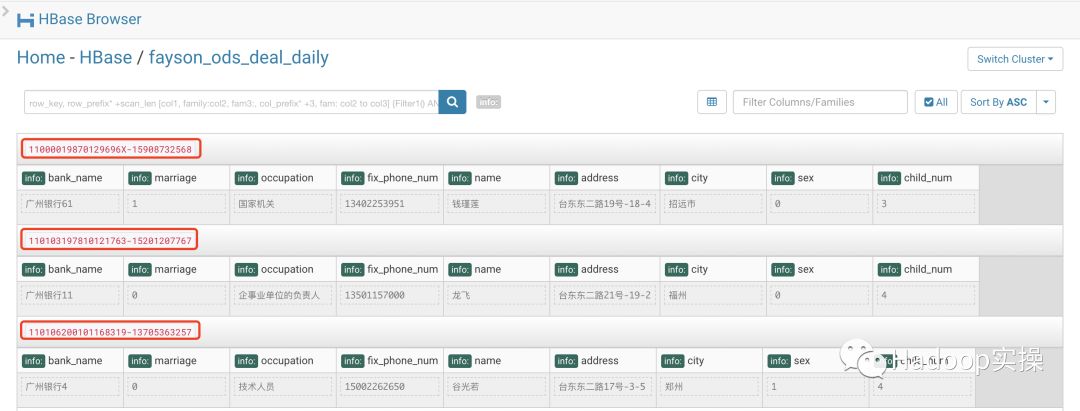Viewport: 1080px width, 411px height.
Task: Click info: bank_name header above 广州银行61
Action: (x=62, y=178)
